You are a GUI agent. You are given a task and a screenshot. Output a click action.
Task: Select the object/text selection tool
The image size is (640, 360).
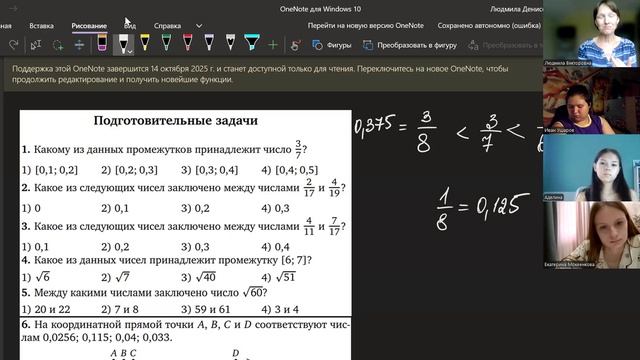coord(36,45)
